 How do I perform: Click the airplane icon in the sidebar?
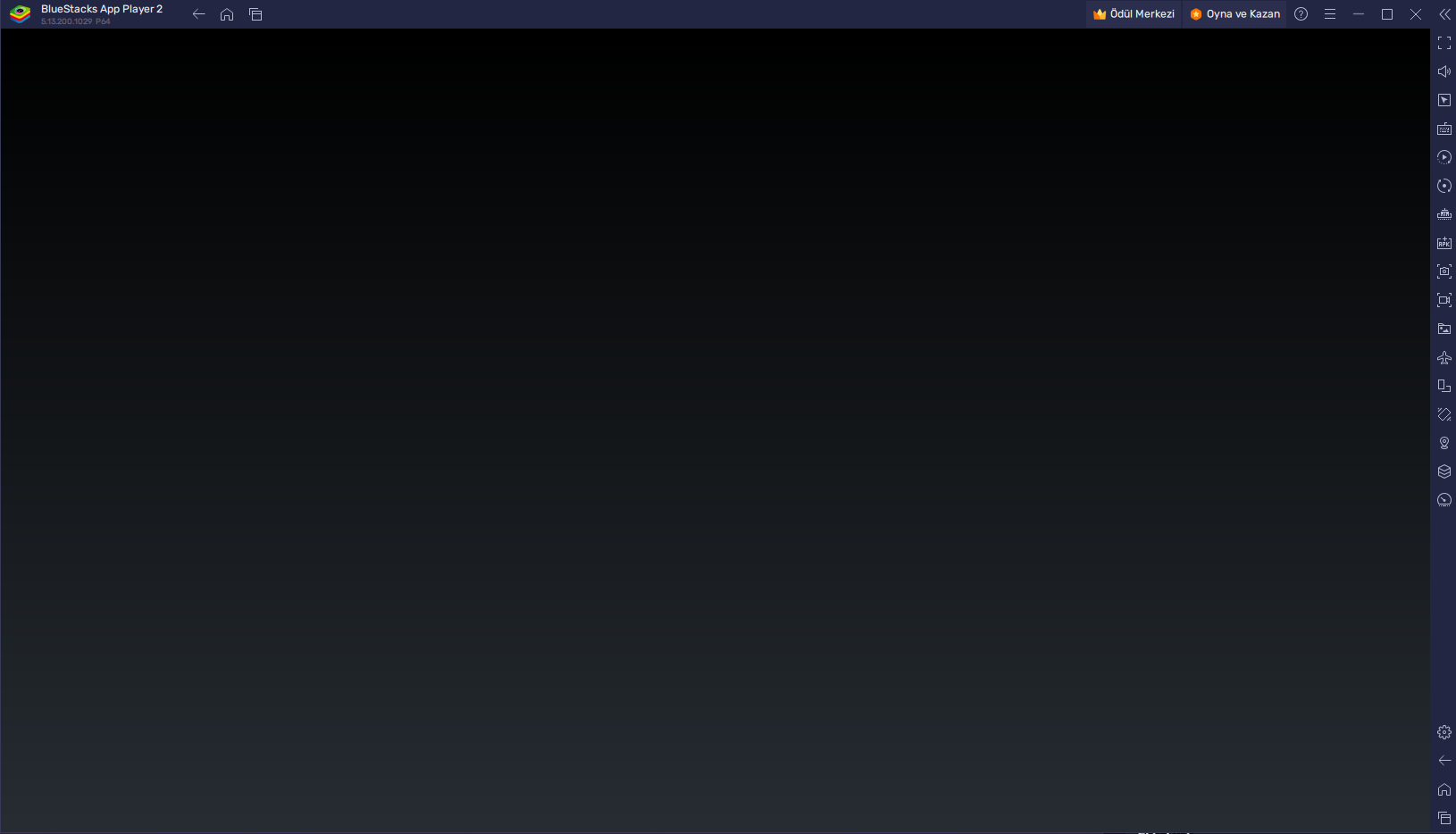[1444, 357]
